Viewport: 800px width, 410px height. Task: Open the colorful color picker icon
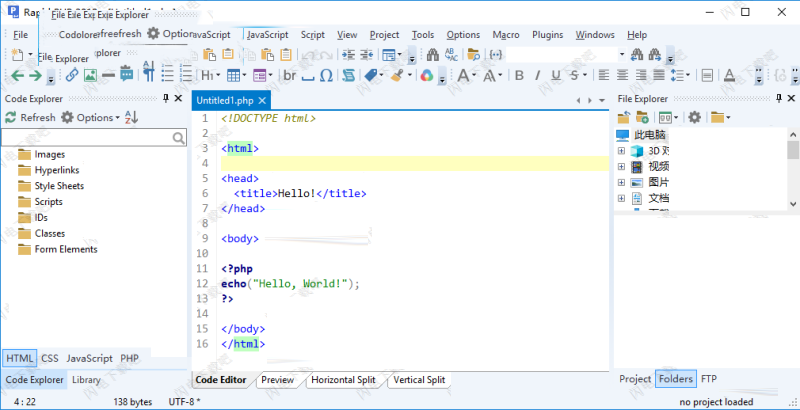click(x=427, y=75)
